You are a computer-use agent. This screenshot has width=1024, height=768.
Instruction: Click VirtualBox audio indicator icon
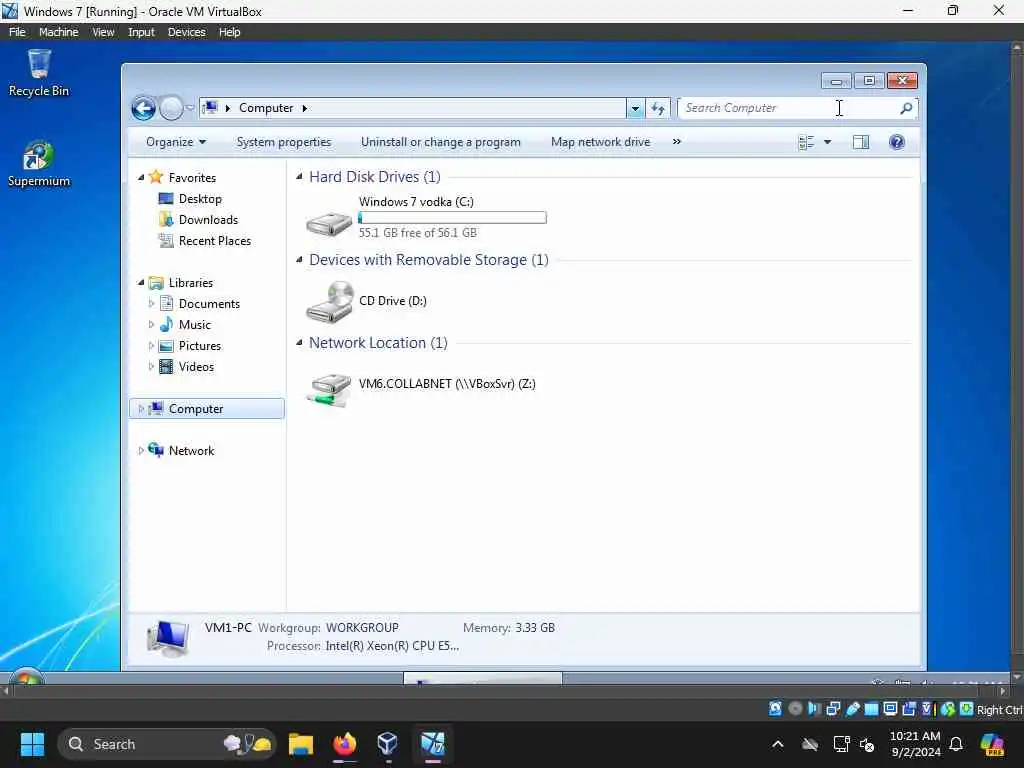click(x=814, y=709)
